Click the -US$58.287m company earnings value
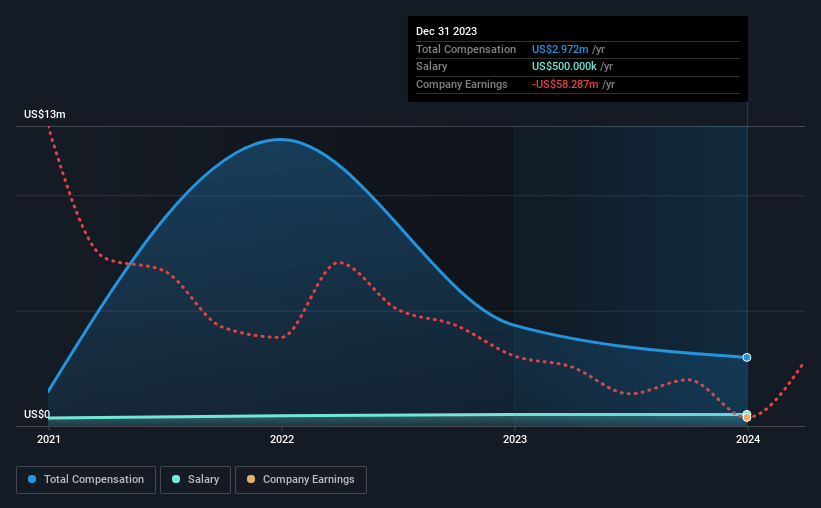This screenshot has height=508, width=821. point(565,84)
